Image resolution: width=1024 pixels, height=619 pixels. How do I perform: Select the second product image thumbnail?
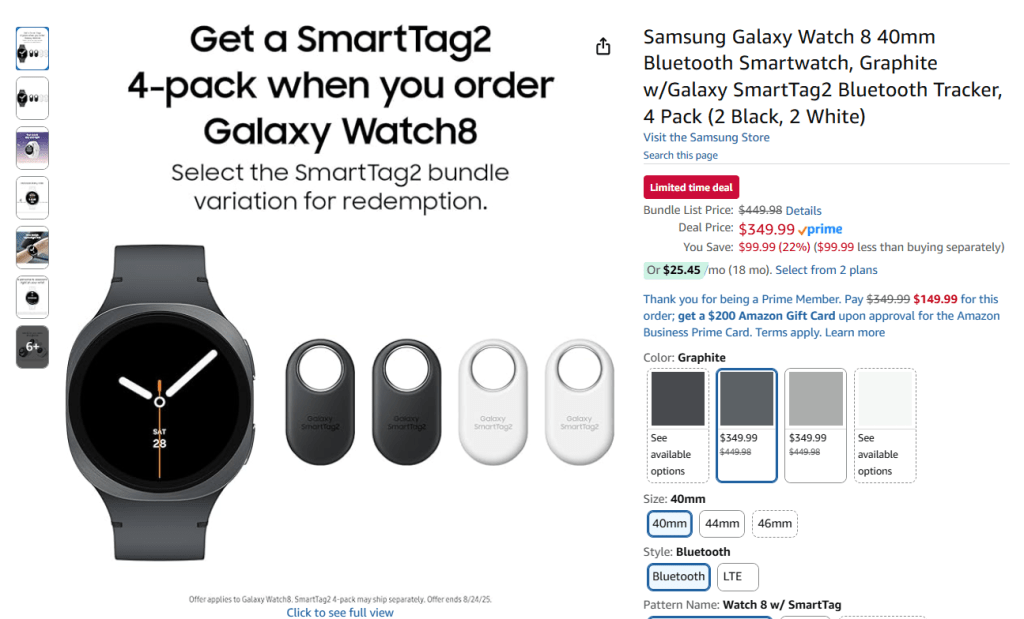32,98
